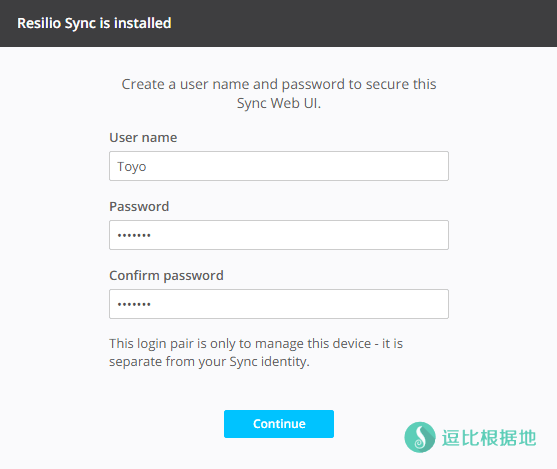Viewport: 557px width, 469px height.
Task: Click the word "Continue" on the button
Action: [x=279, y=424]
